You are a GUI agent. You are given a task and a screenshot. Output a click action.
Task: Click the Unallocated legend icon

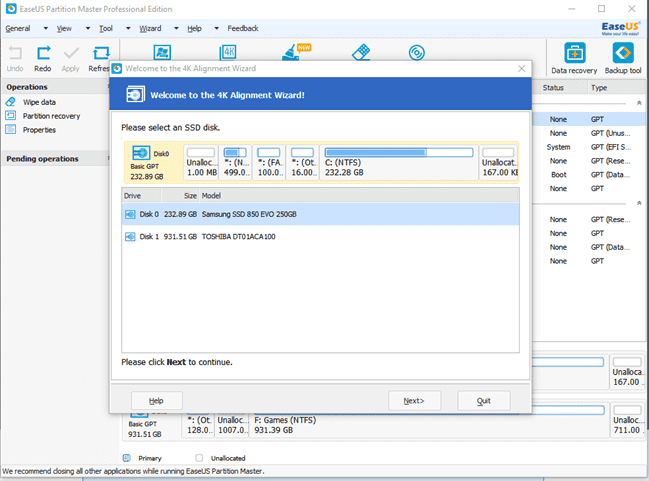point(199,458)
